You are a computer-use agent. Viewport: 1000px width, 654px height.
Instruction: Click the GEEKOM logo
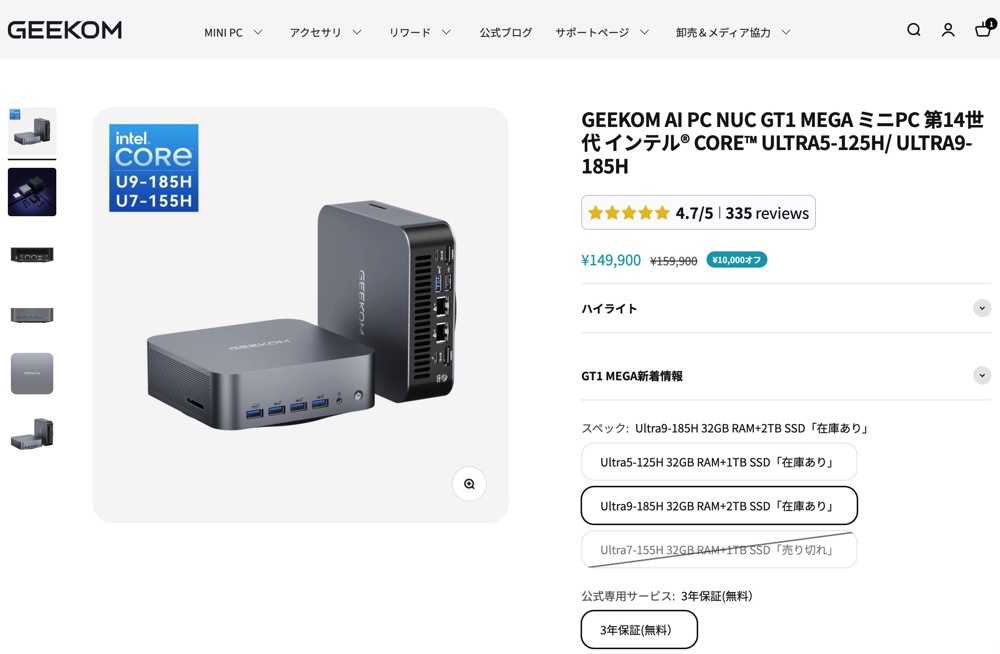[65, 30]
